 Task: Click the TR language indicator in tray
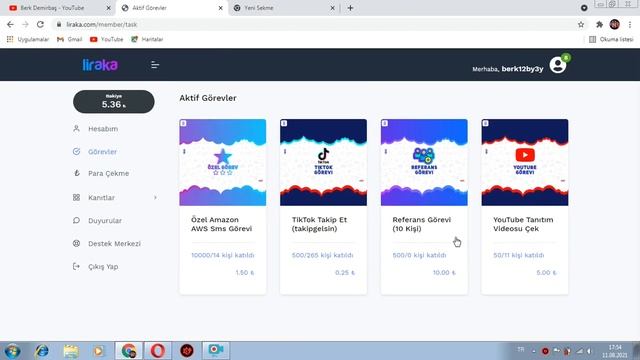point(520,349)
